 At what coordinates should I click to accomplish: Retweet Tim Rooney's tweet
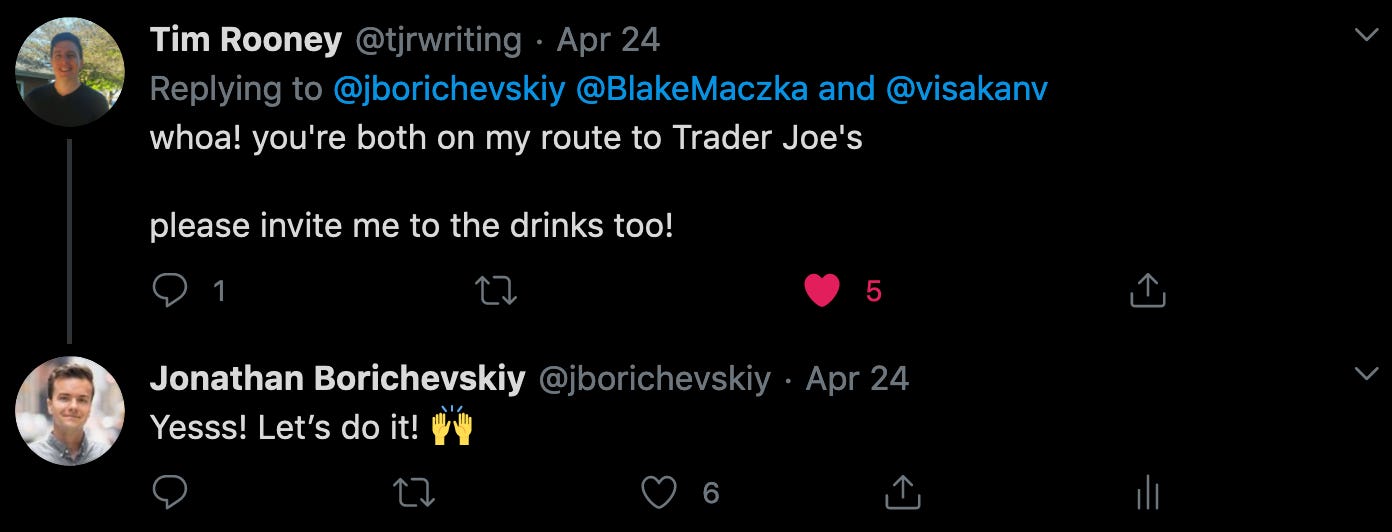(495, 291)
